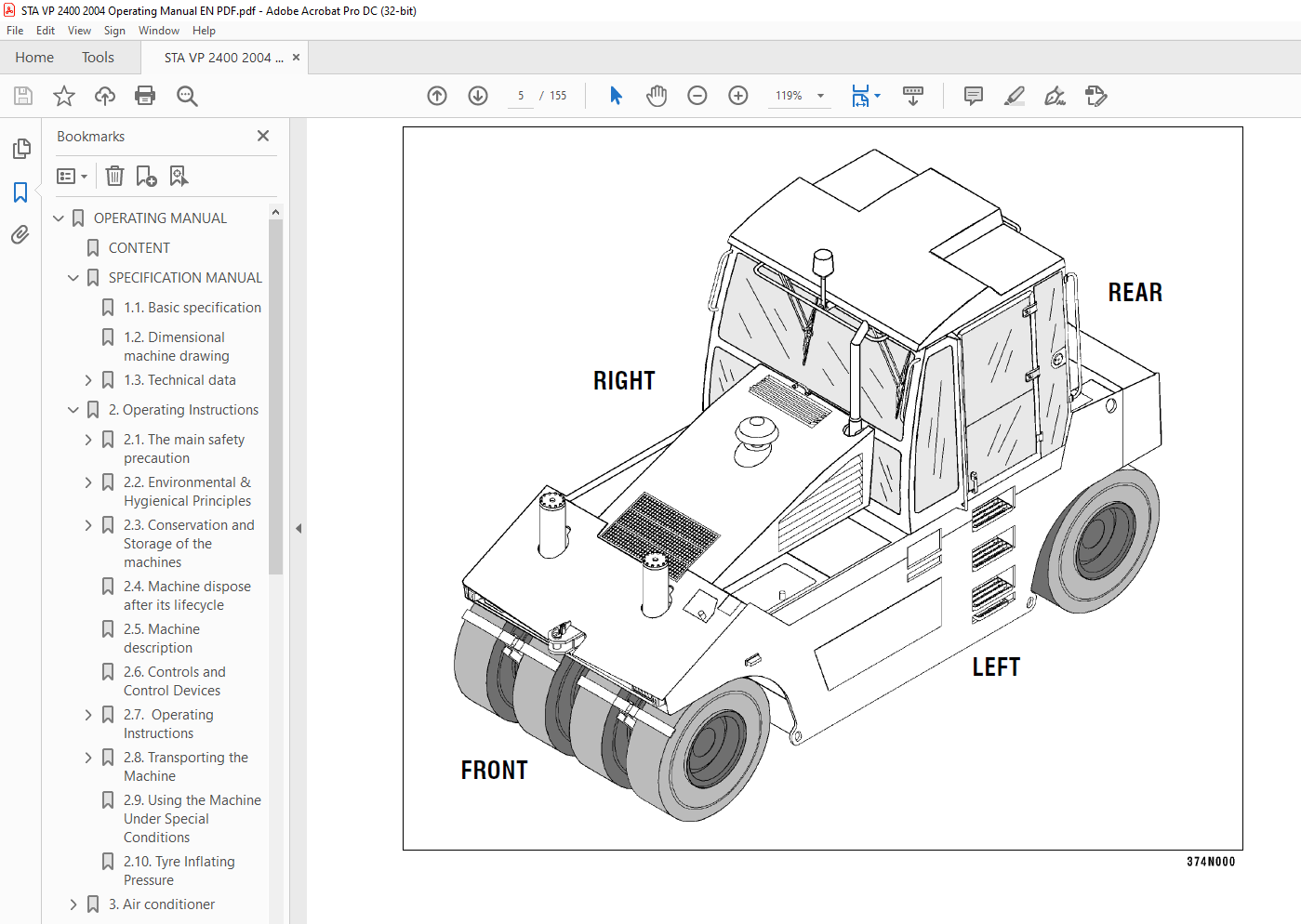Zoom in with plus icon
This screenshot has width=1301, height=924.
point(738,96)
